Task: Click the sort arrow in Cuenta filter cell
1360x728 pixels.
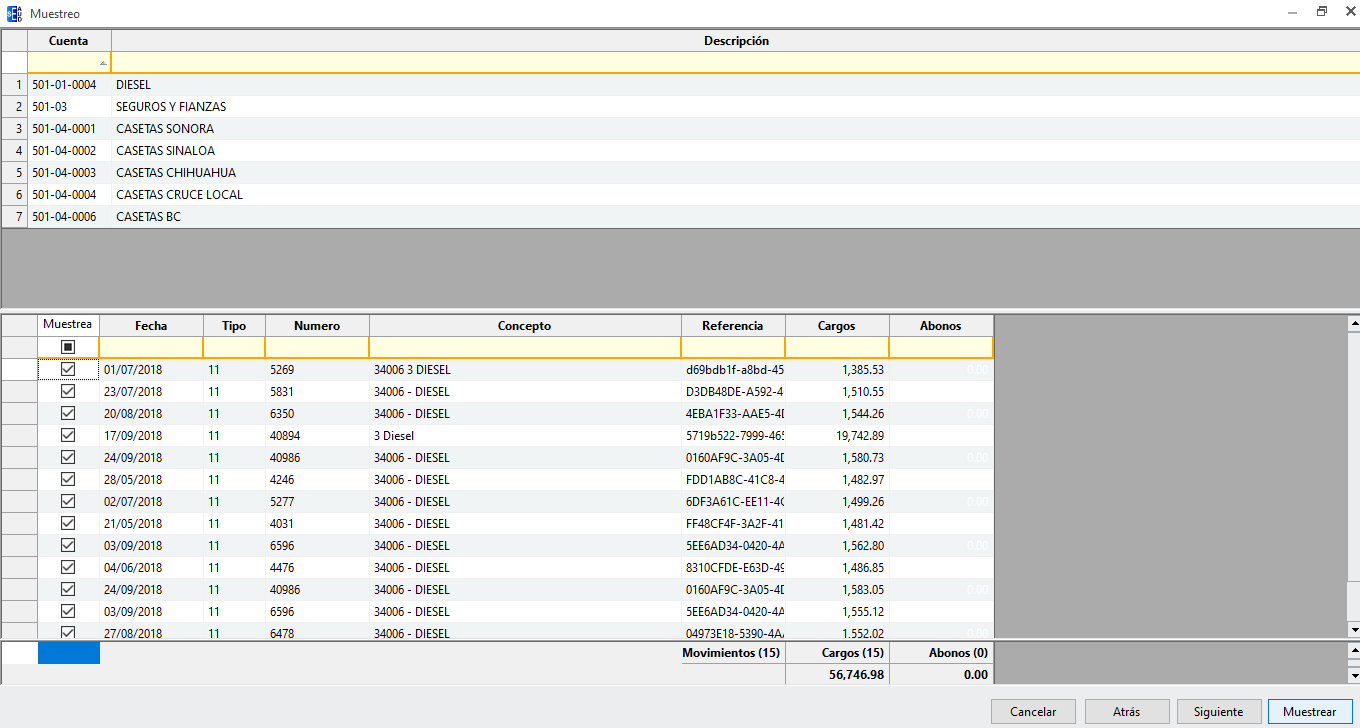Action: [x=104, y=63]
